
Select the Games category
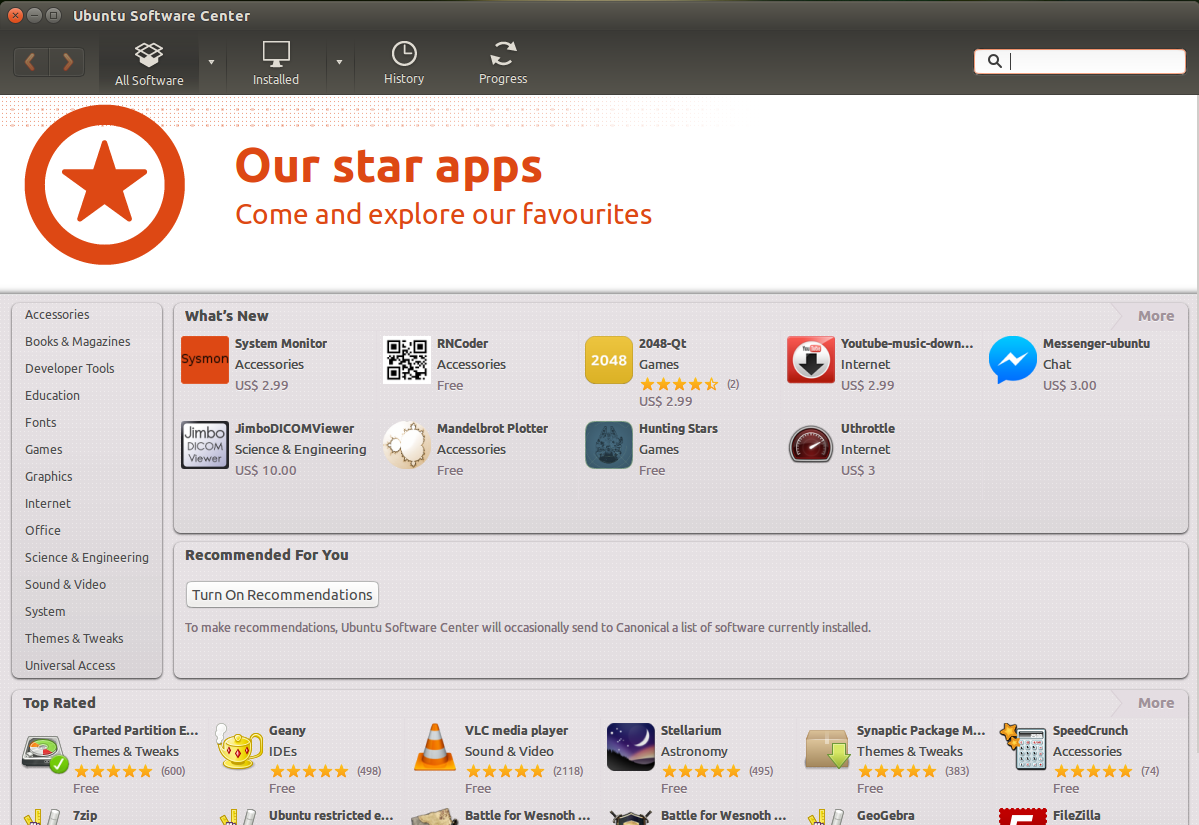pyautogui.click(x=44, y=450)
